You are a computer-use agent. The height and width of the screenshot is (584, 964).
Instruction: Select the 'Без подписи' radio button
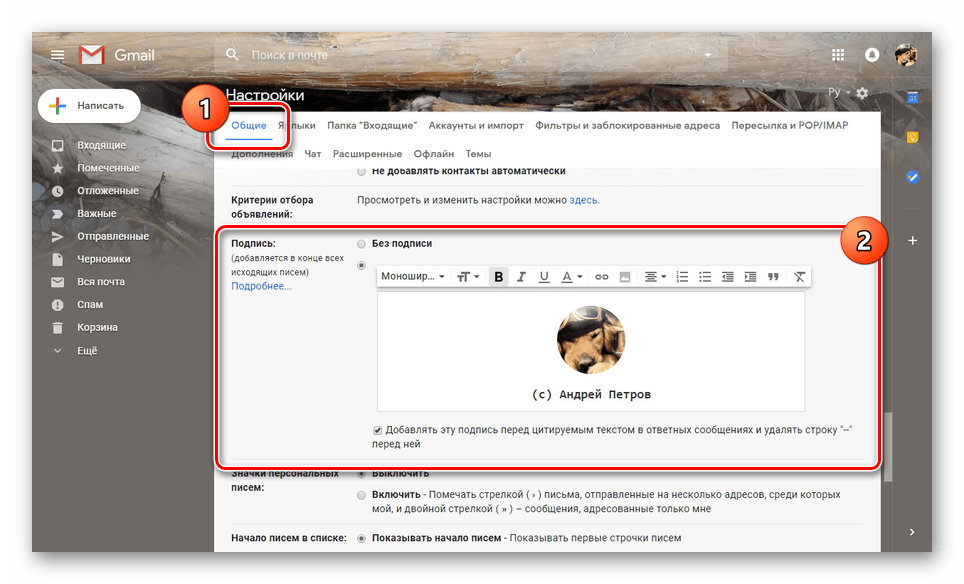click(x=362, y=244)
